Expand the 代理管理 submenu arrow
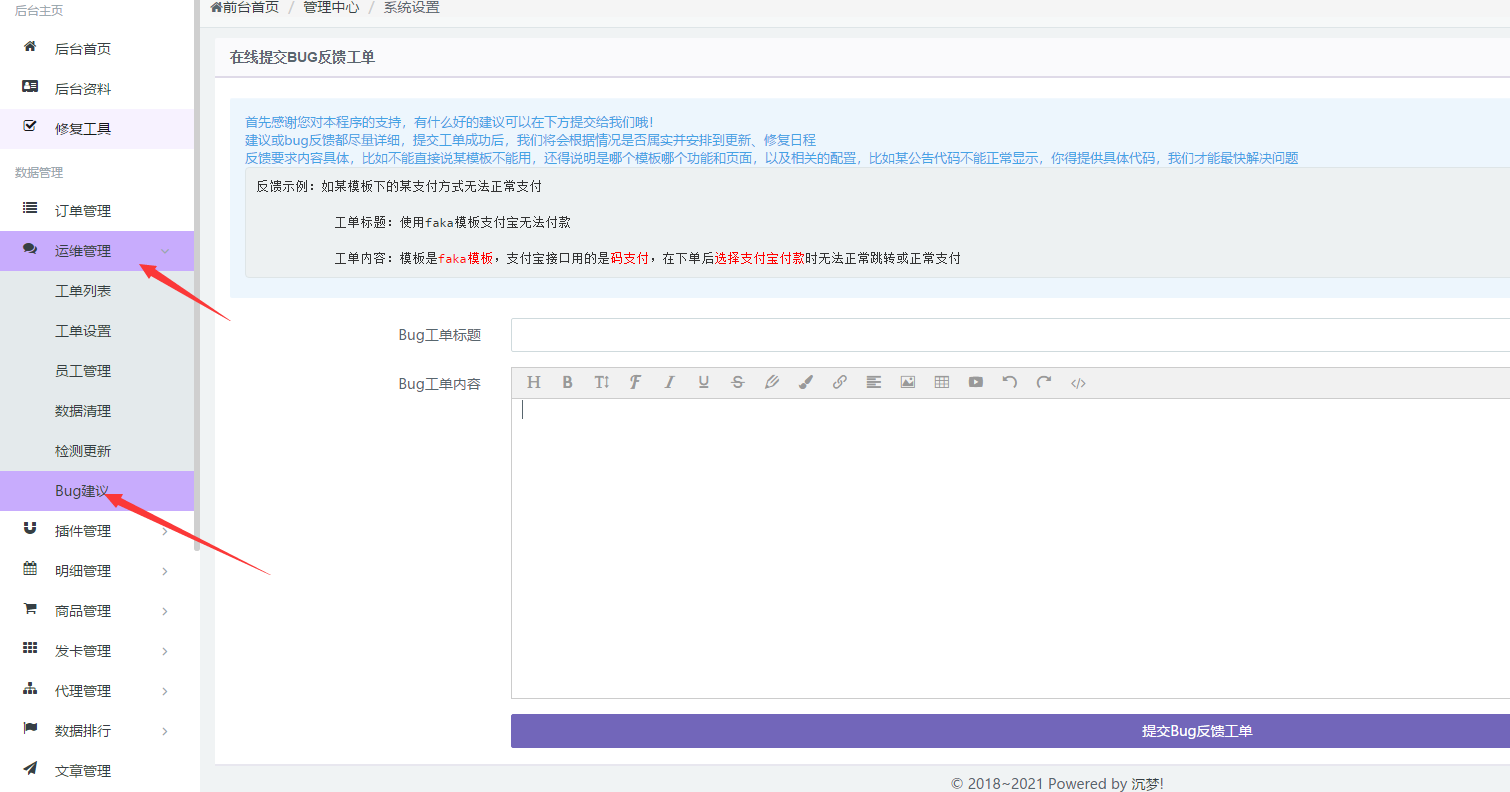The width and height of the screenshot is (1510, 792). 165,691
